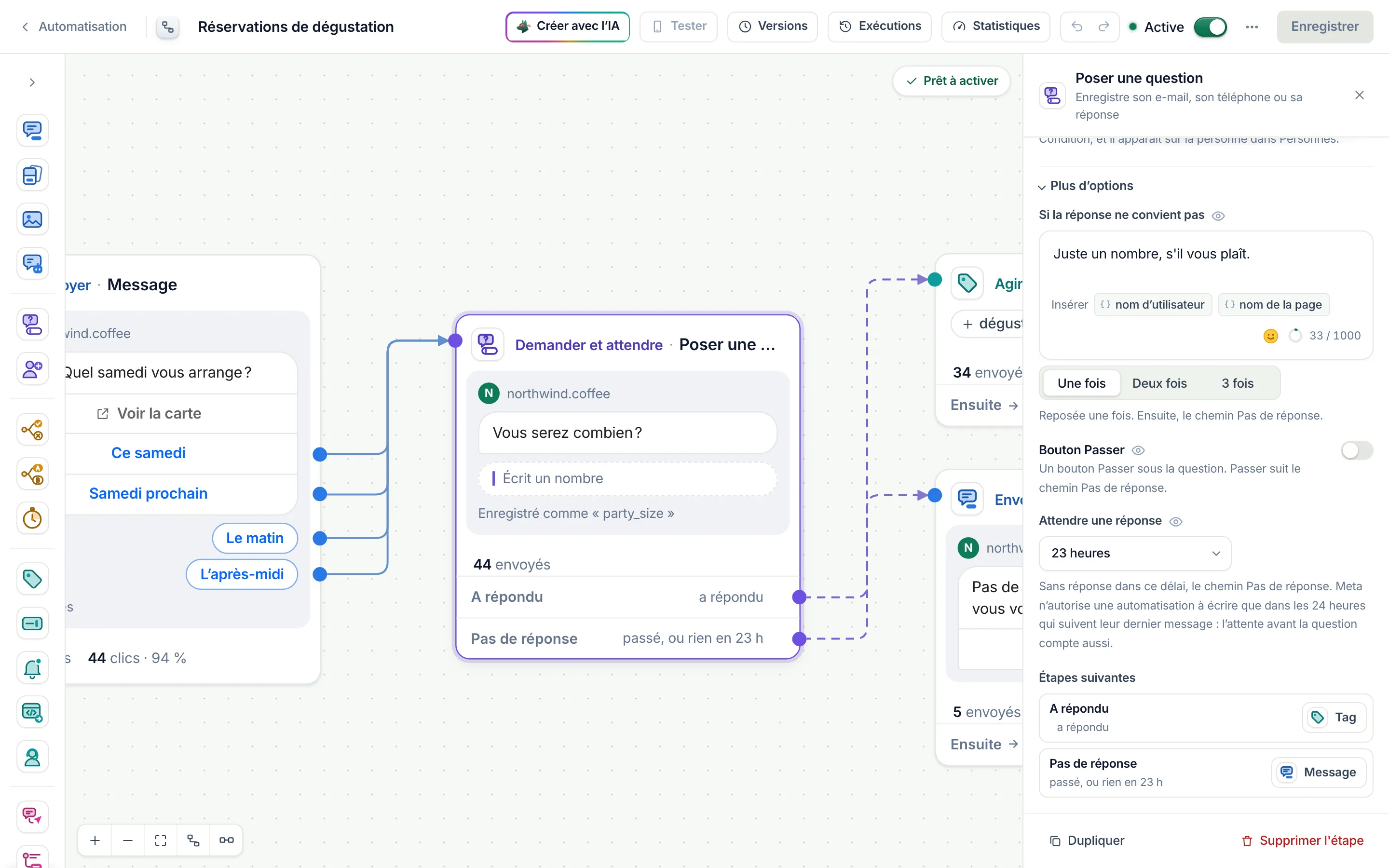Open the Exécutions log
Screen dimensions: 1389x868
point(879,27)
